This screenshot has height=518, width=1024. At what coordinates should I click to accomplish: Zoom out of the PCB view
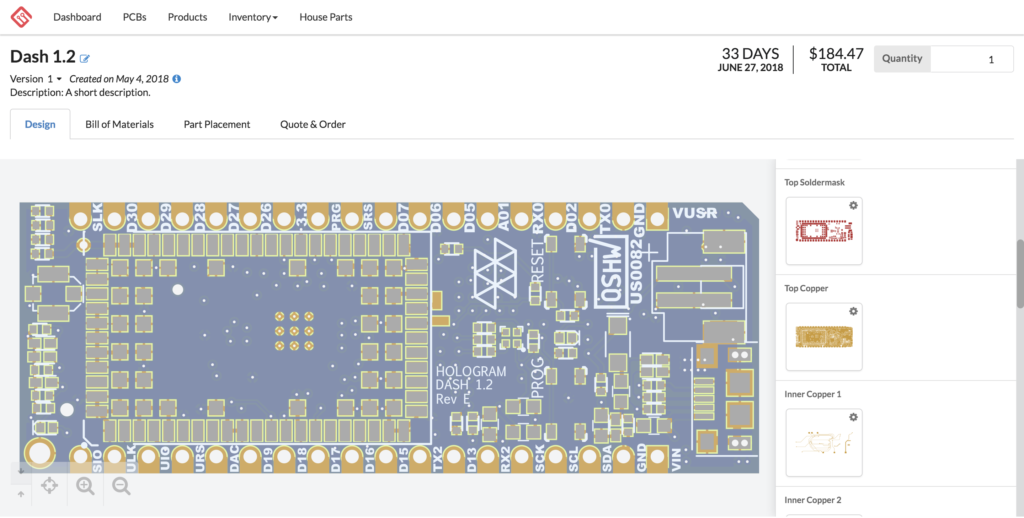tap(121, 485)
